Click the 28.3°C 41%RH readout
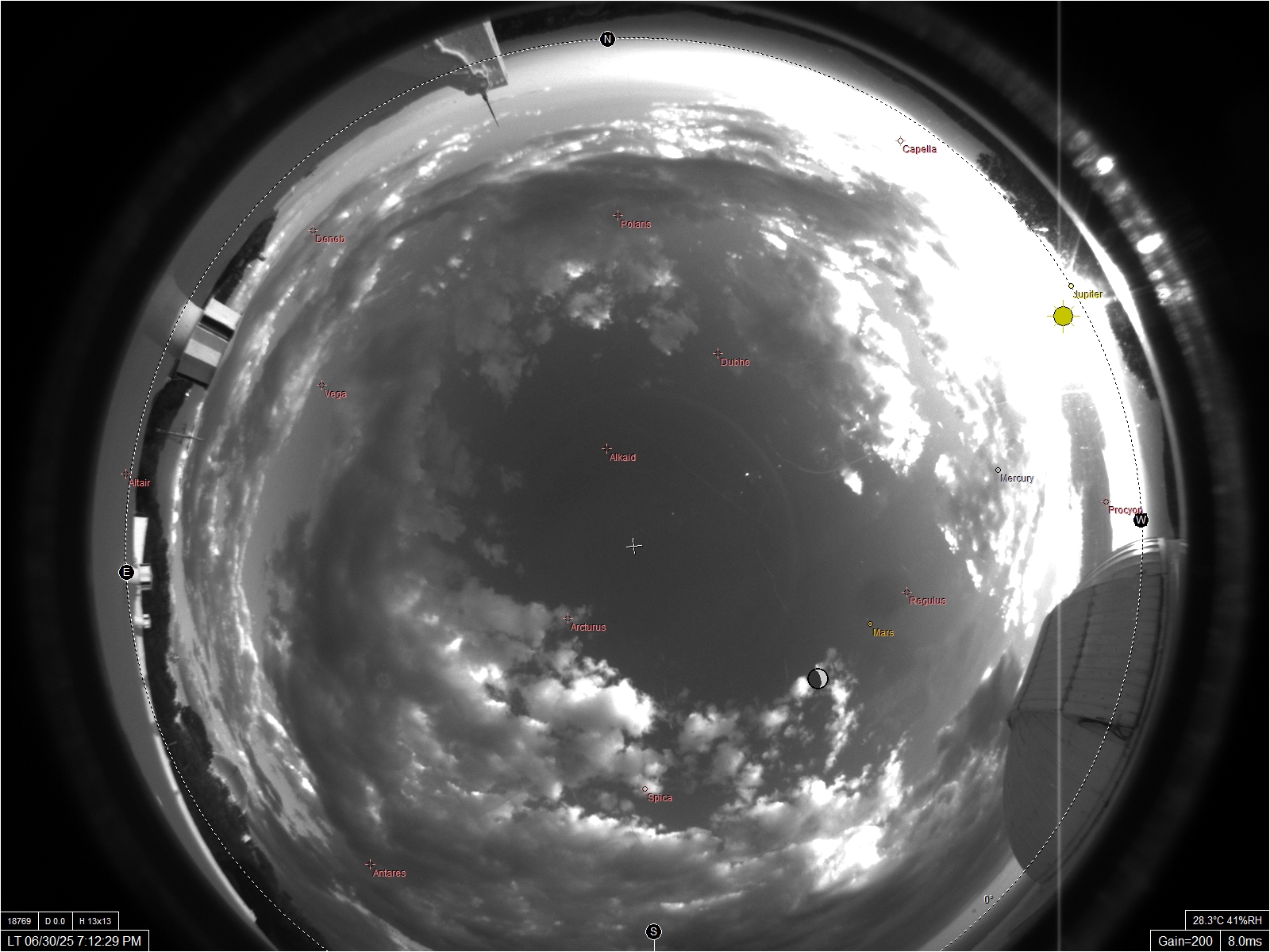 tap(1227, 920)
